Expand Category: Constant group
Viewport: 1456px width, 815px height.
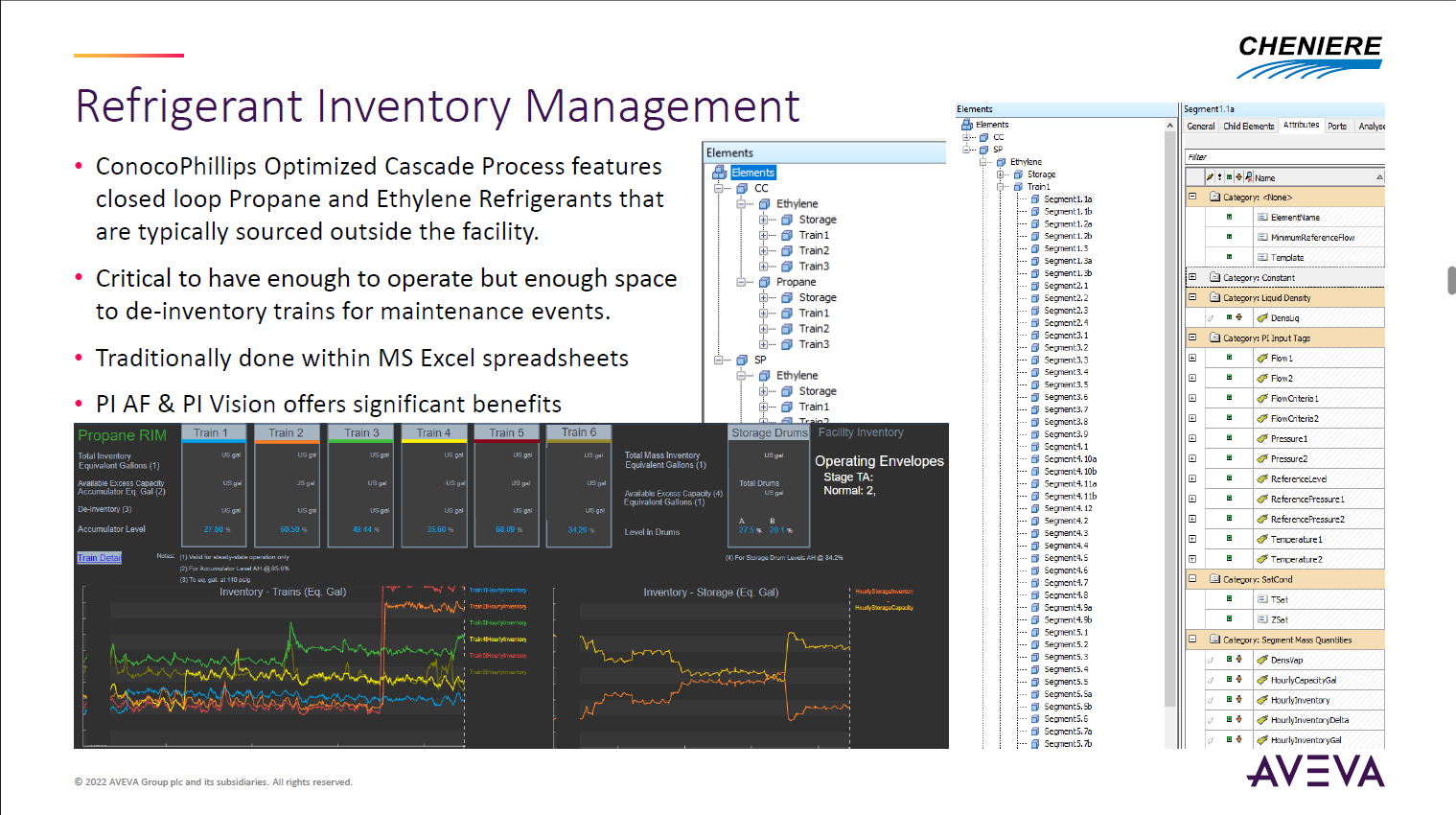(1192, 277)
